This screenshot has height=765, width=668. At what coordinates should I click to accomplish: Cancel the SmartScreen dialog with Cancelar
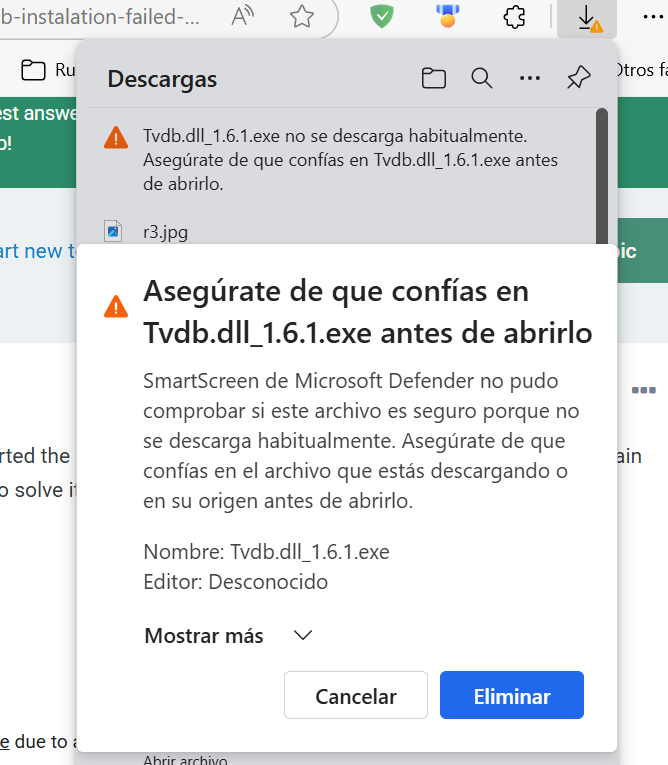point(356,695)
